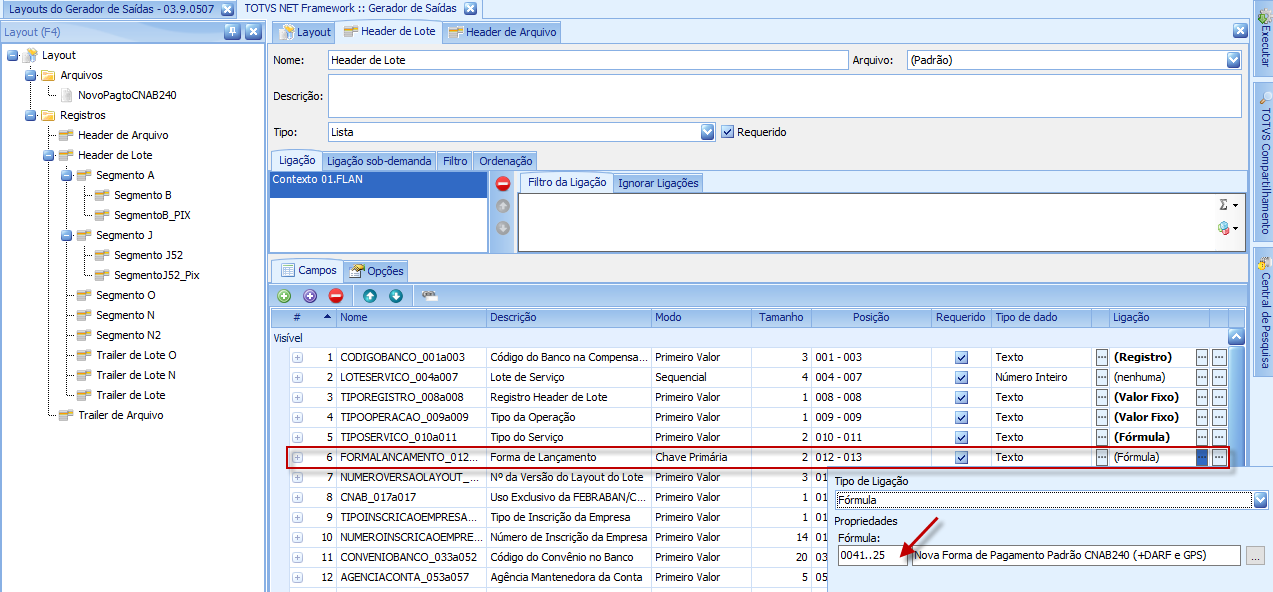The image size is (1273, 592).
Task: Add a new field with green plus
Action: point(284,296)
